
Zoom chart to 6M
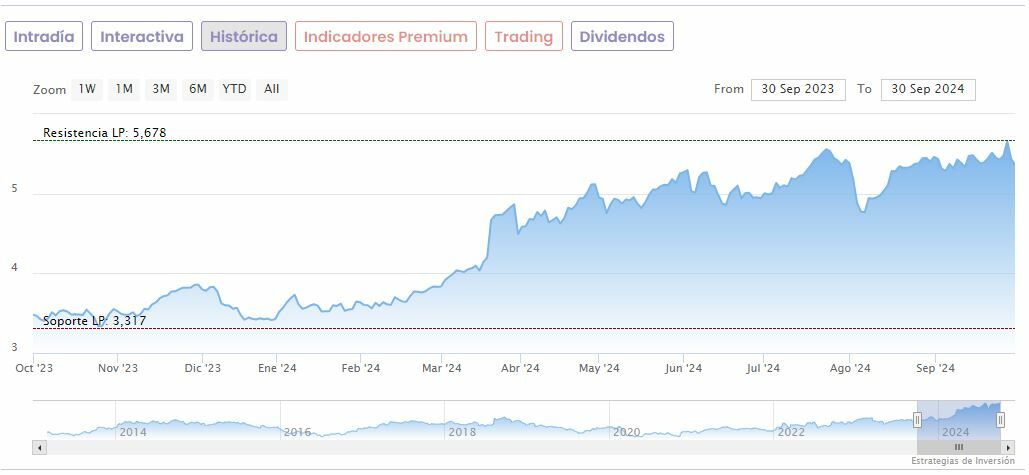(x=198, y=89)
